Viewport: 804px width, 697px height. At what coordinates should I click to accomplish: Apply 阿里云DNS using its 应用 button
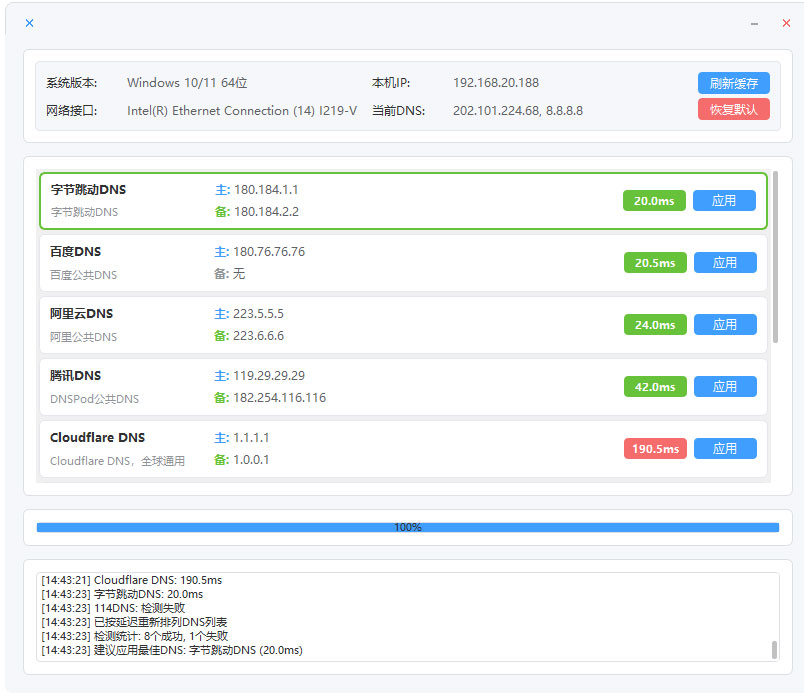tap(725, 325)
